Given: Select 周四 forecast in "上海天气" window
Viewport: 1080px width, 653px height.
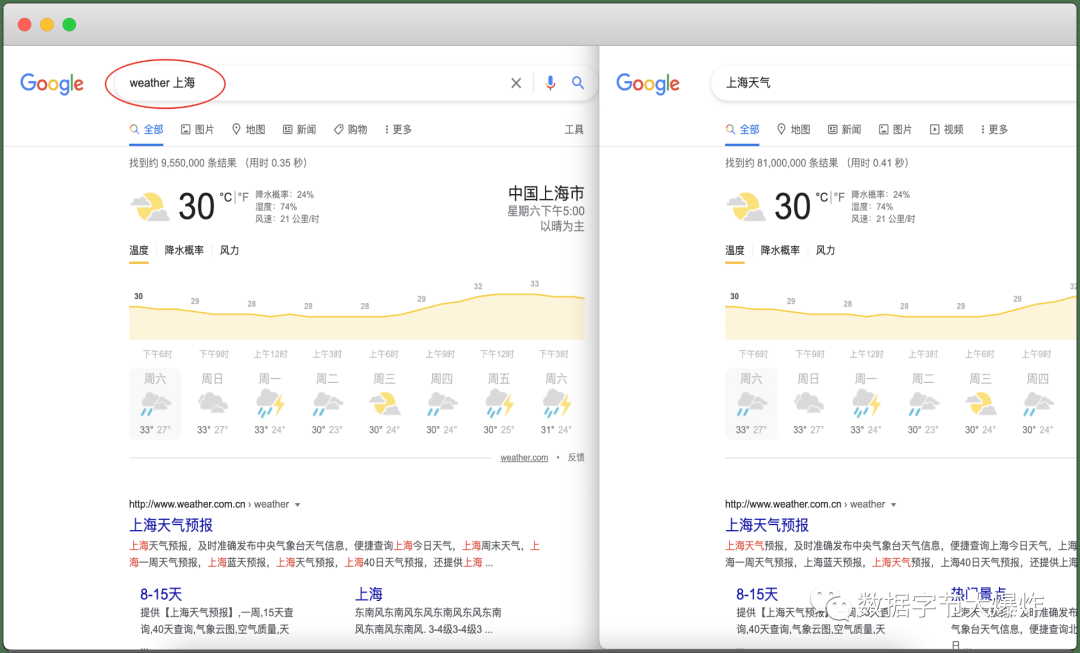Looking at the screenshot, I should coord(1037,404).
